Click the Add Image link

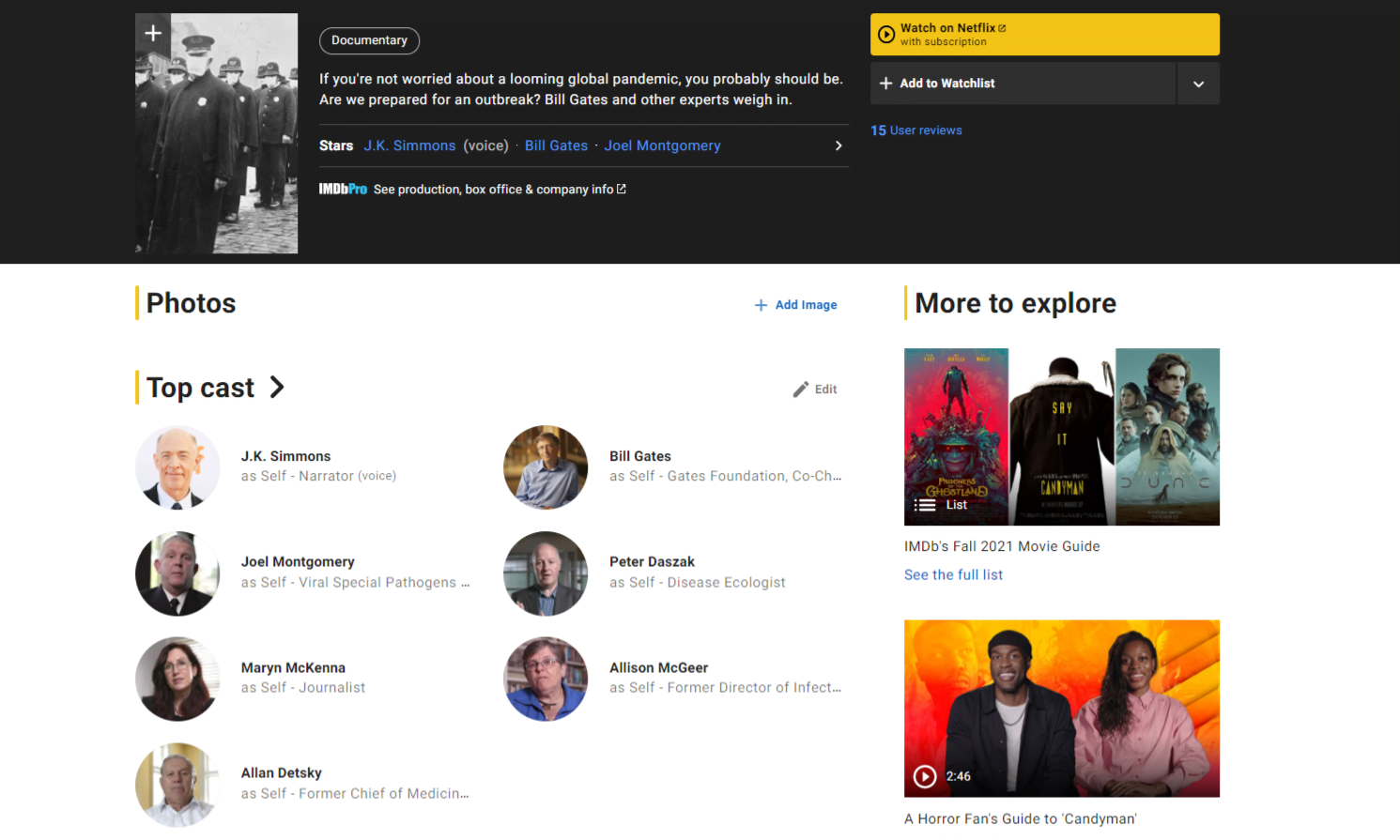796,305
